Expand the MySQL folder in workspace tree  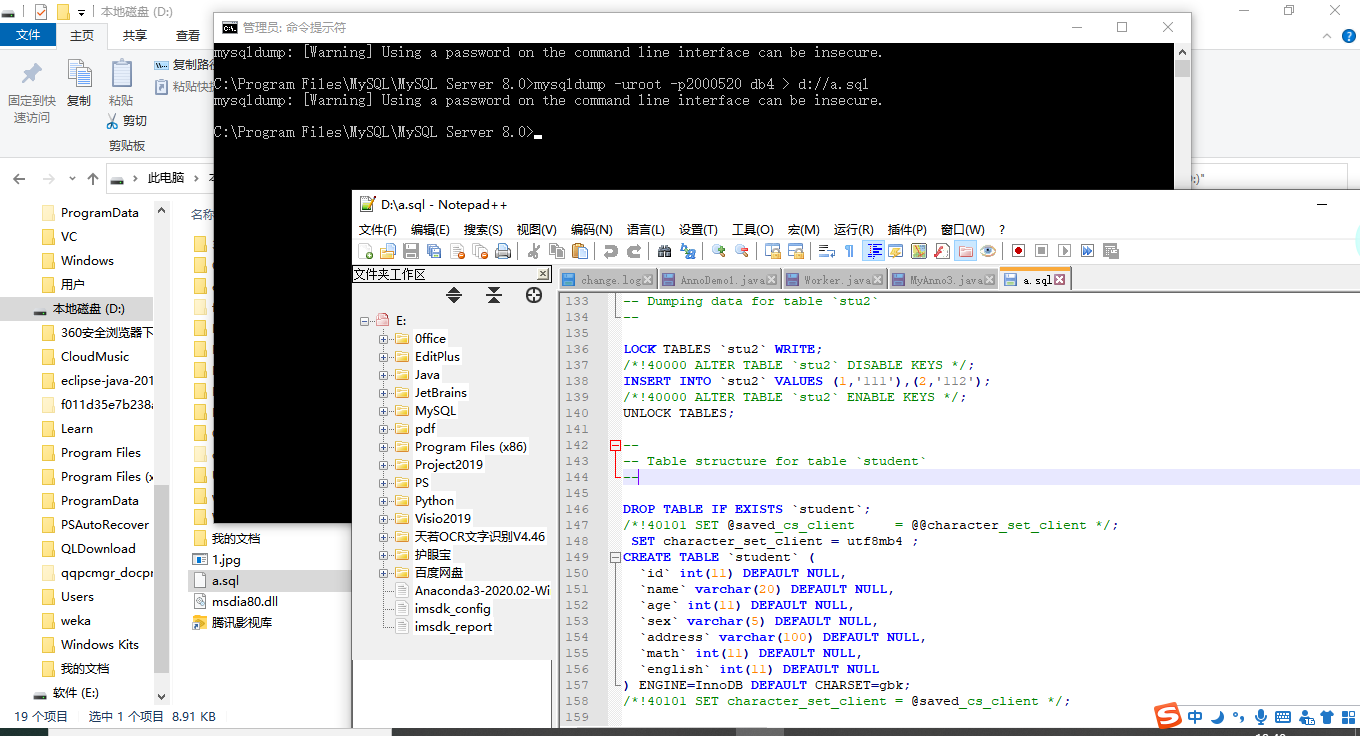383,411
